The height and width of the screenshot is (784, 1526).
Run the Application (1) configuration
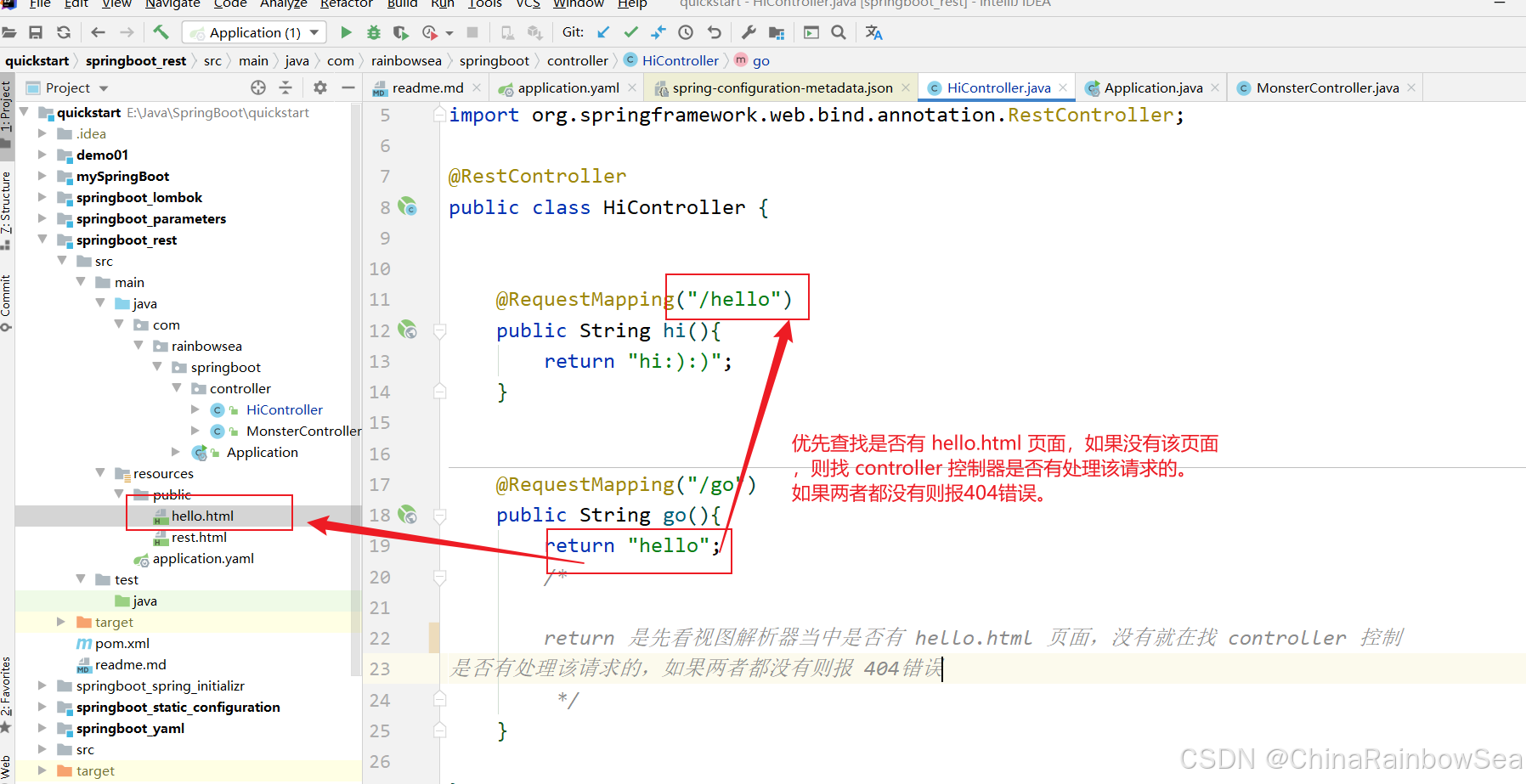click(346, 32)
